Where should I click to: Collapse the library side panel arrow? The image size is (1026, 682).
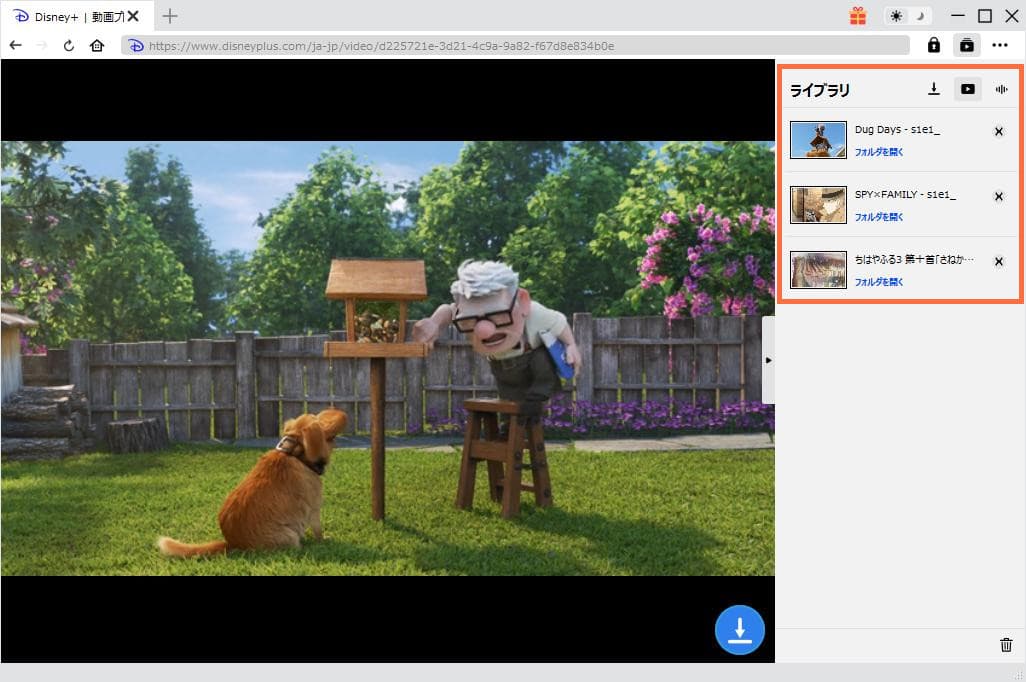[x=768, y=359]
